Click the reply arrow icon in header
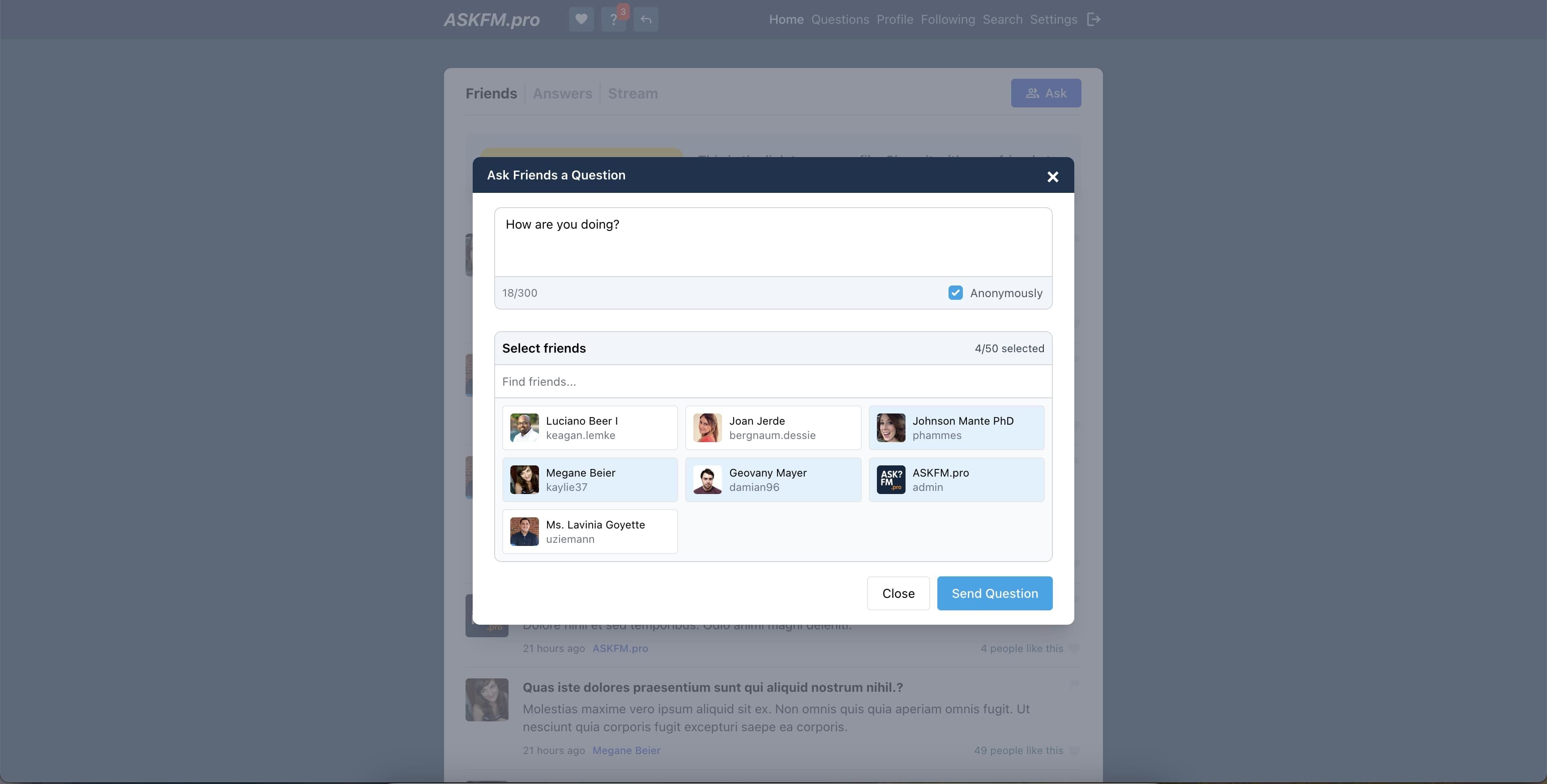The width and height of the screenshot is (1547, 784). (645, 19)
